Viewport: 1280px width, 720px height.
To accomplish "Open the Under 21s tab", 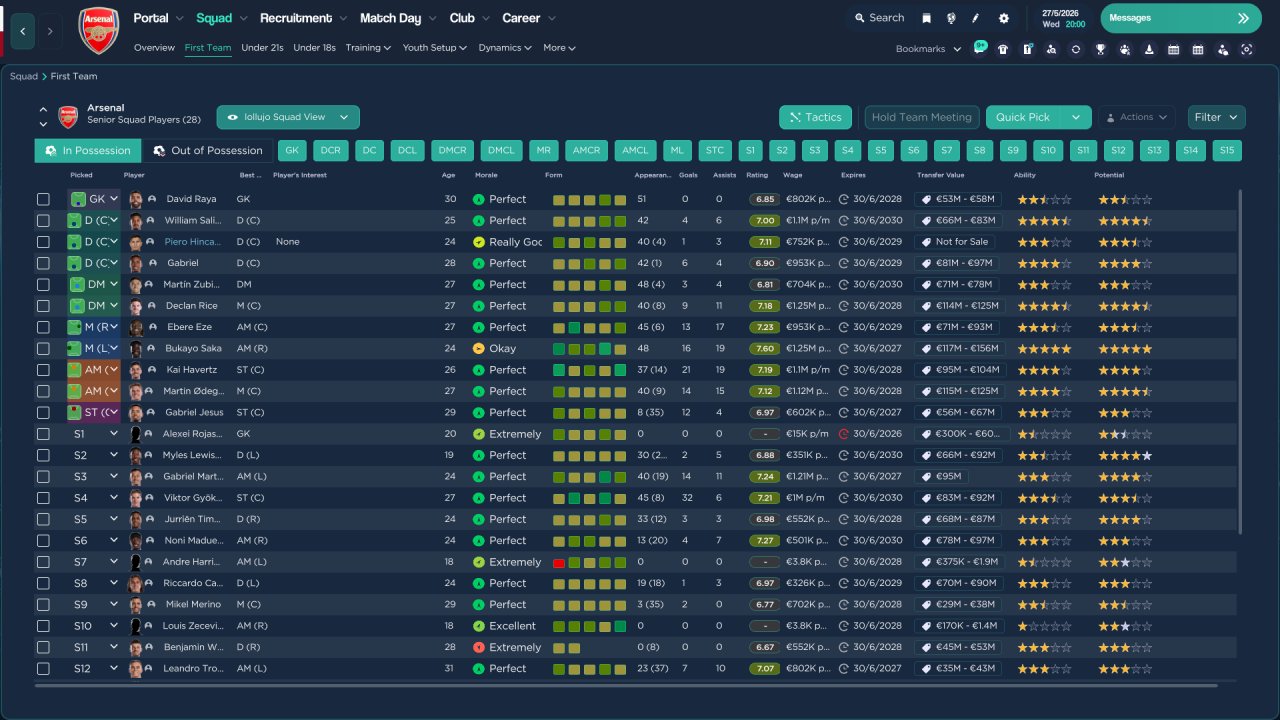I will [262, 48].
